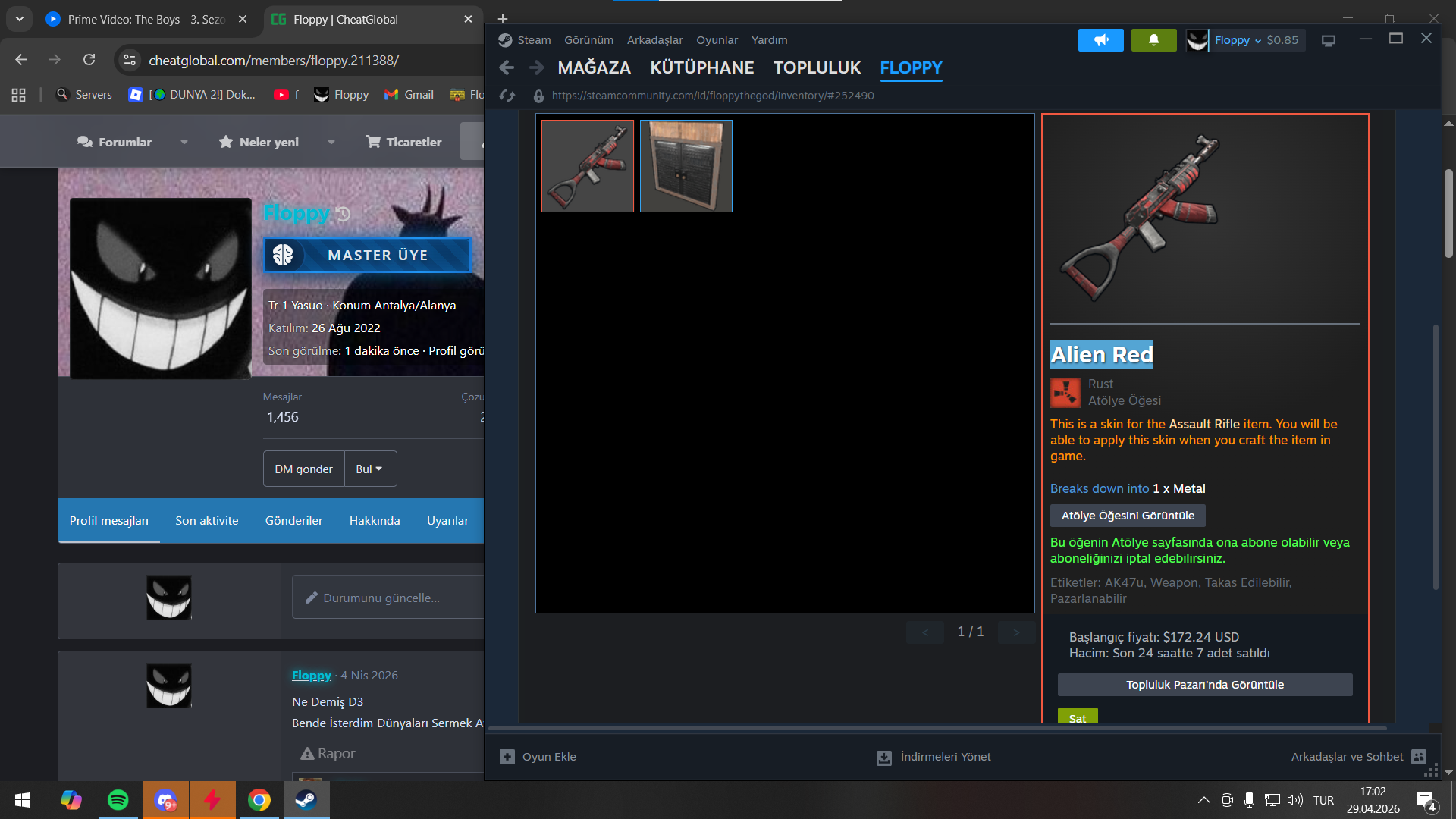Image resolution: width=1456 pixels, height=819 pixels.
Task: Open the Arkadaşlar menu in Steam
Action: tap(654, 40)
